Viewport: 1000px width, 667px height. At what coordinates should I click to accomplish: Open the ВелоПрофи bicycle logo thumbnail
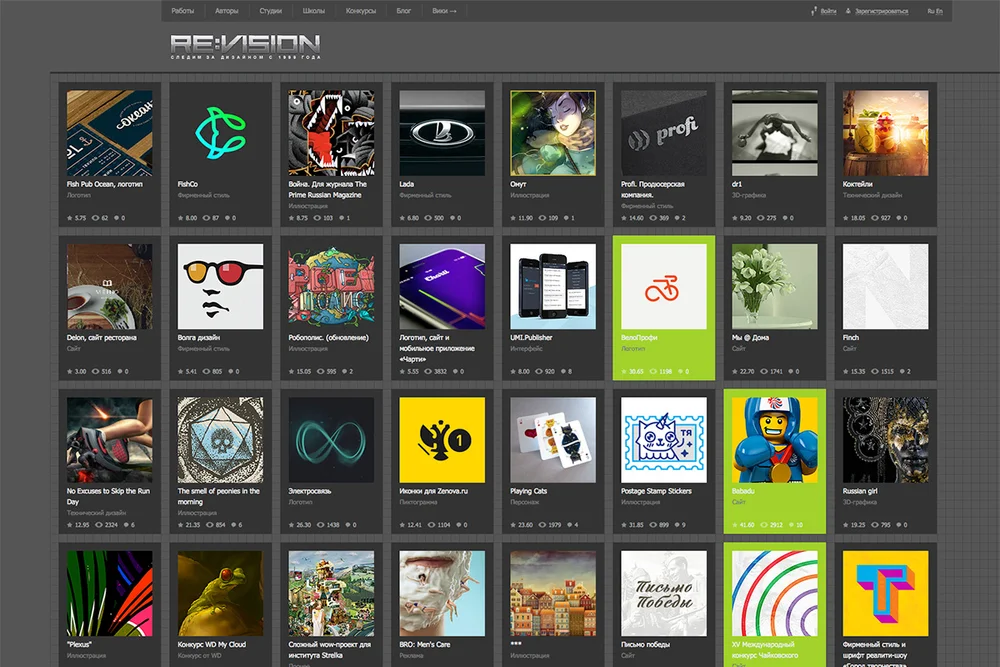(x=664, y=286)
